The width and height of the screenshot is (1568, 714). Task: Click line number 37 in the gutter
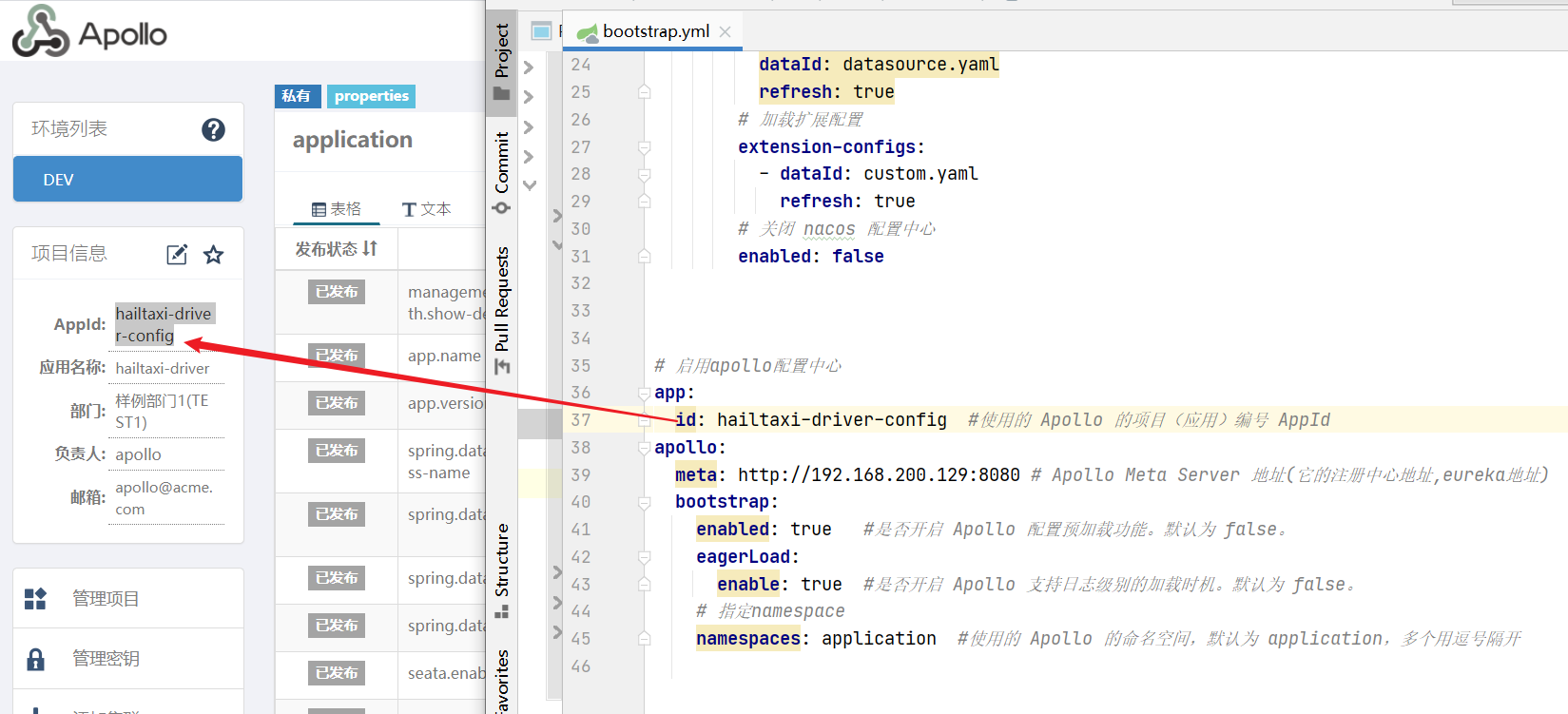tap(581, 420)
